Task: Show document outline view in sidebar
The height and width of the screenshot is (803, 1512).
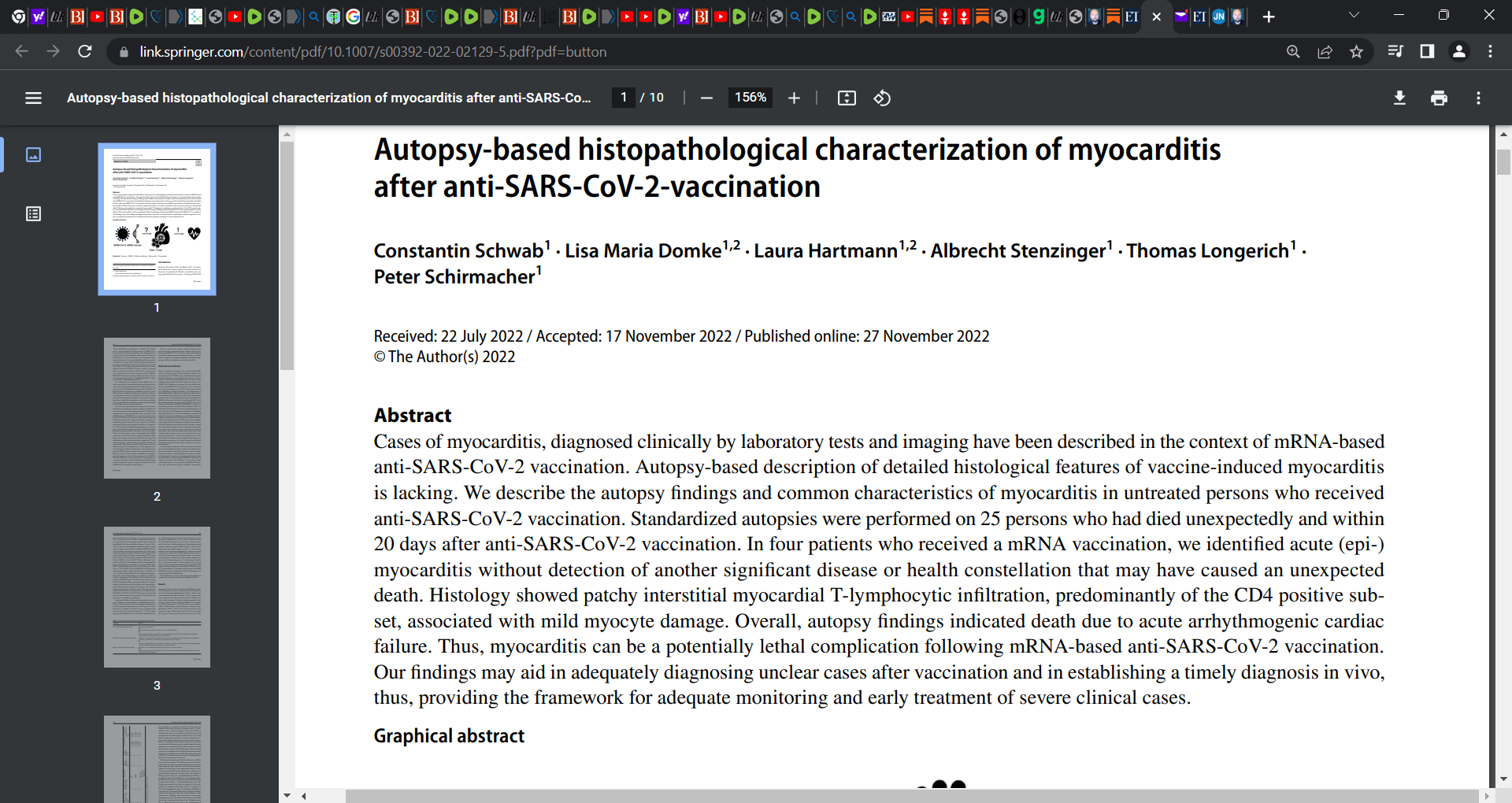Action: click(33, 213)
